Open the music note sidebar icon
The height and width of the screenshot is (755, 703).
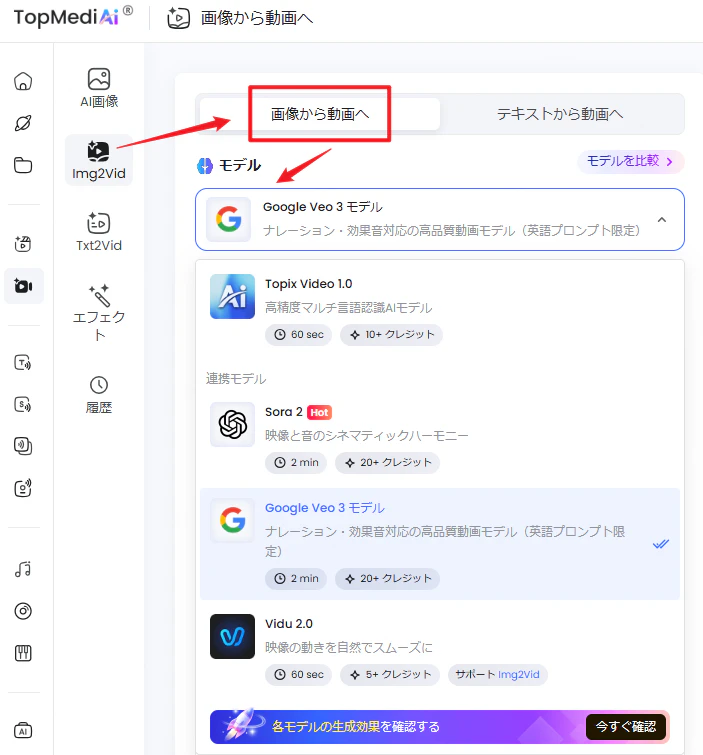(23, 569)
